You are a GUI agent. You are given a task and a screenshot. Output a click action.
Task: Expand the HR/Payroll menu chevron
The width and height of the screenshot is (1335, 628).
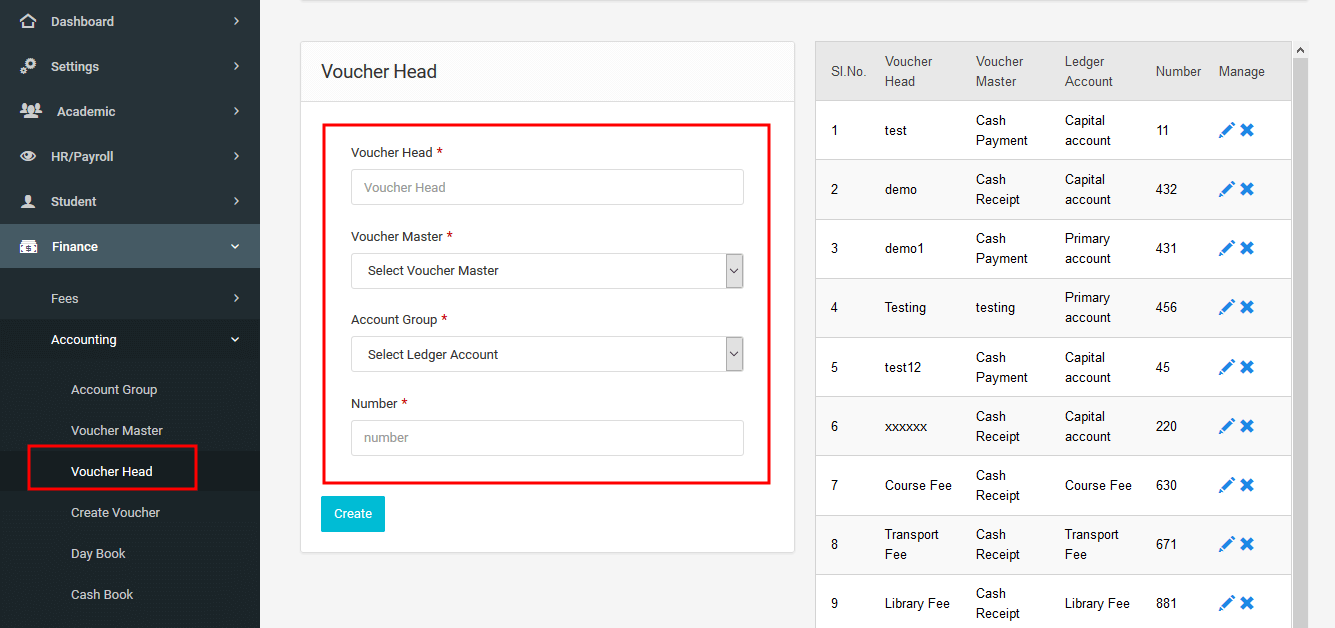coord(236,156)
